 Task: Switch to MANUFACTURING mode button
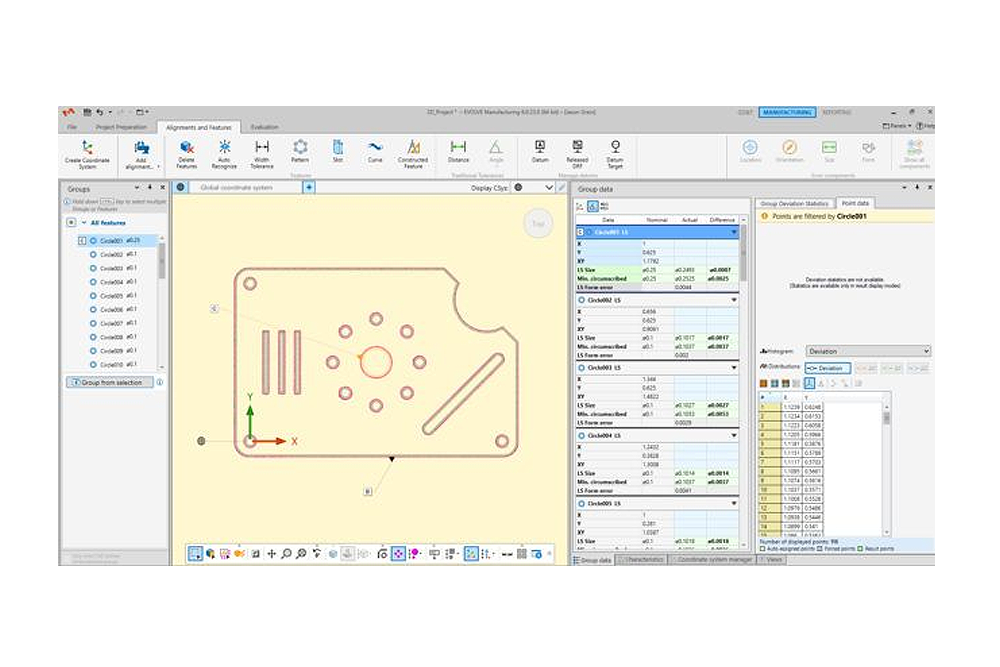tap(786, 113)
